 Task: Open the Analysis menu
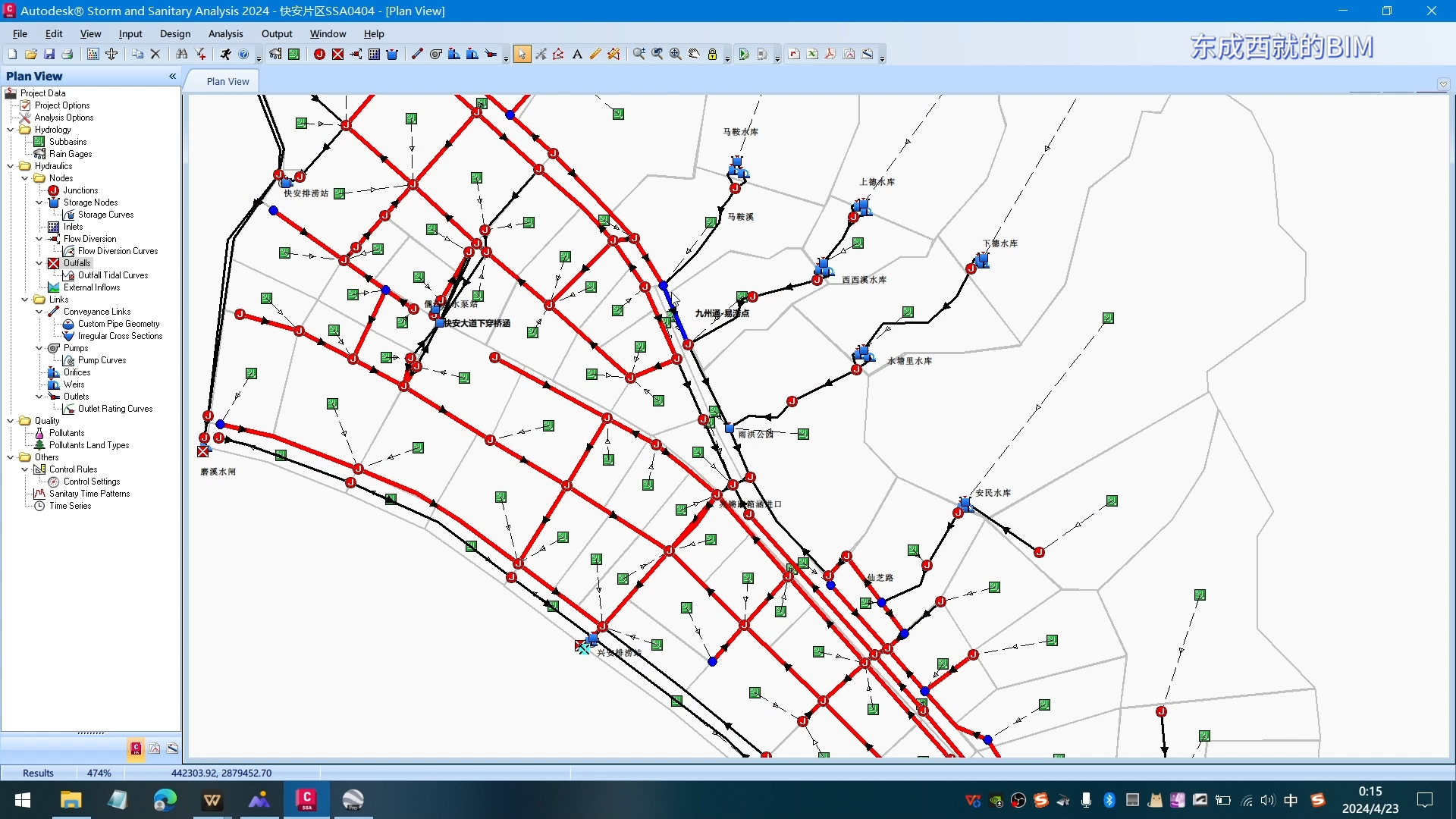point(225,33)
